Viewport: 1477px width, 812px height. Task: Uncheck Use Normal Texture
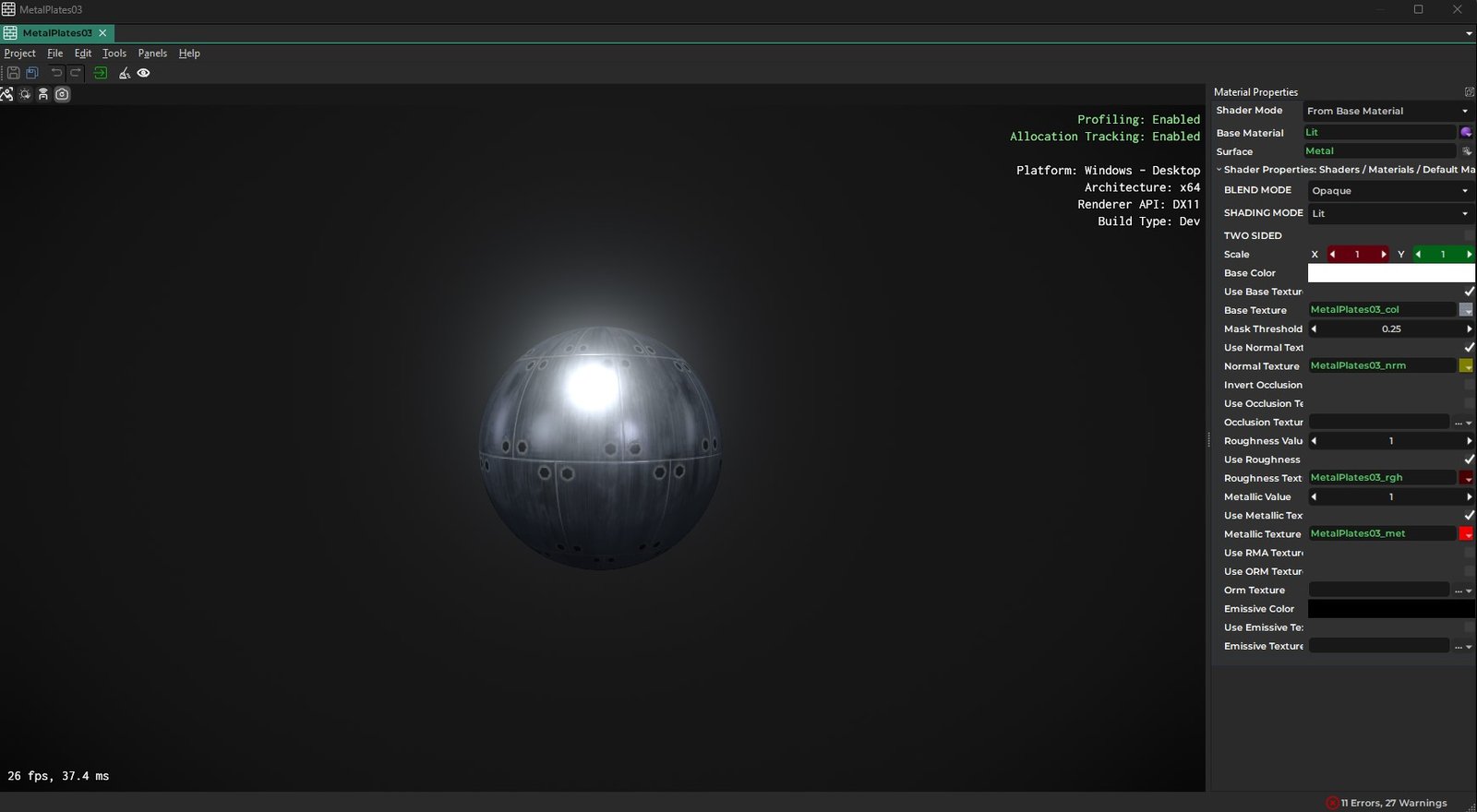[x=1470, y=347]
